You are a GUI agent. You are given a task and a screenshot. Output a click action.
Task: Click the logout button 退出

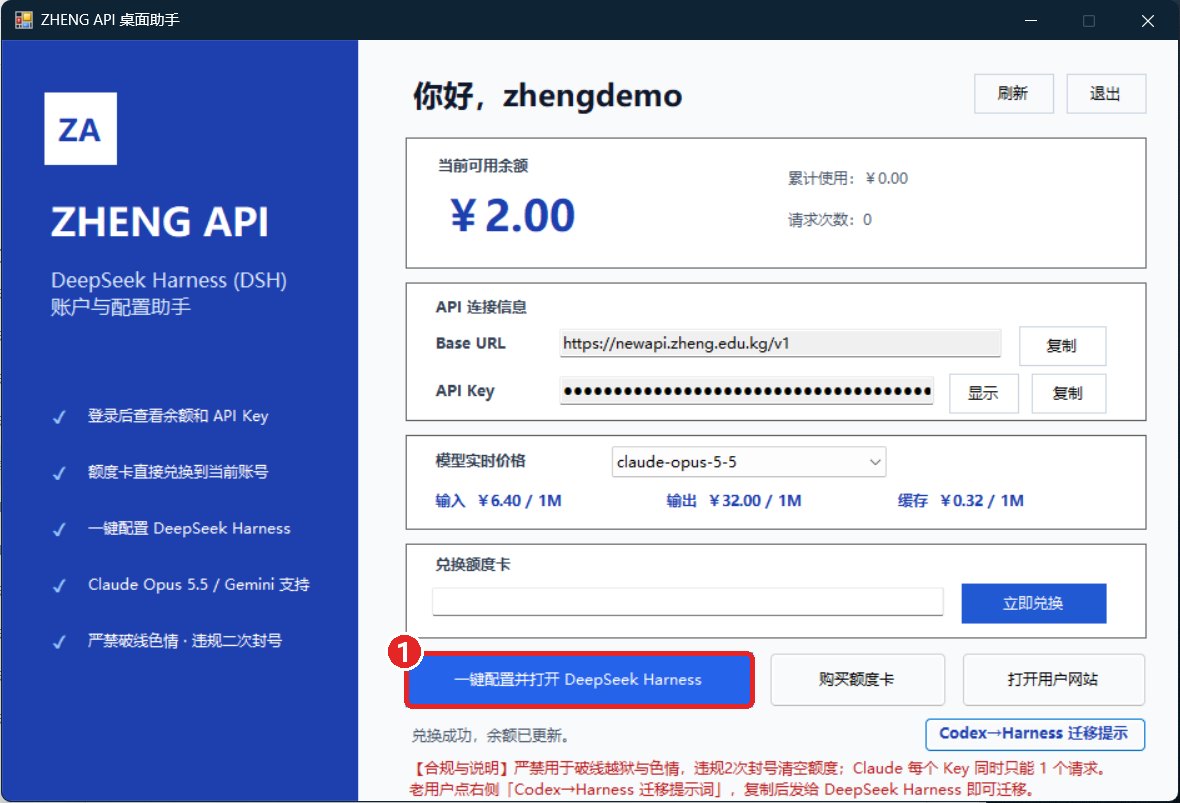click(x=1105, y=93)
